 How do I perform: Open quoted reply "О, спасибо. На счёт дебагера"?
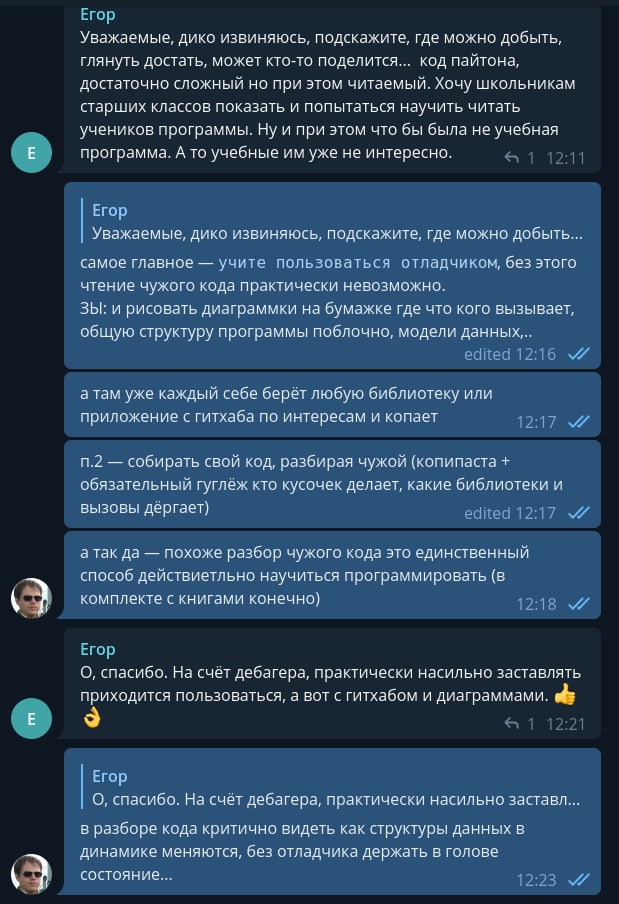333,788
